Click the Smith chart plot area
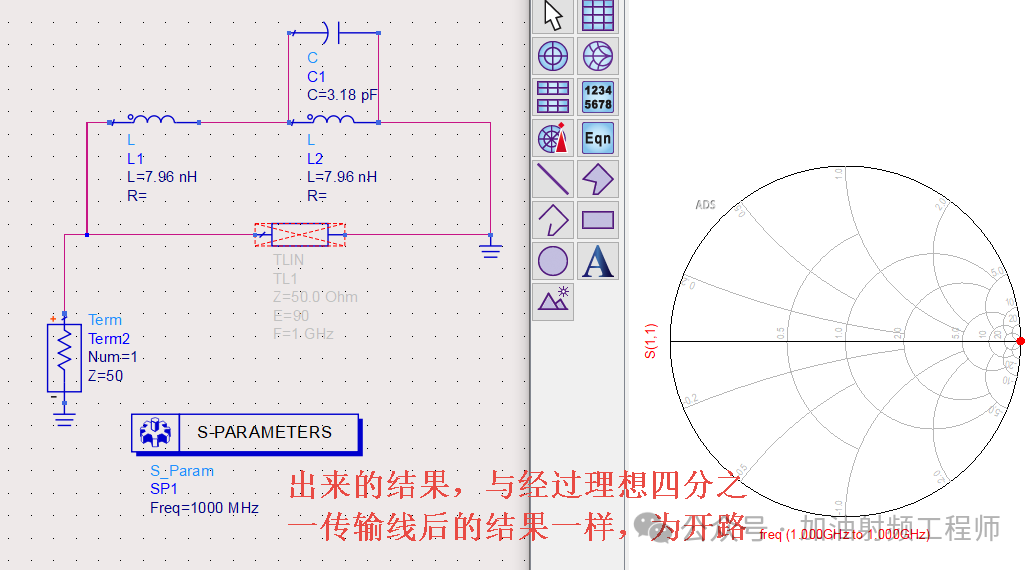1033x570 pixels. tap(845, 341)
